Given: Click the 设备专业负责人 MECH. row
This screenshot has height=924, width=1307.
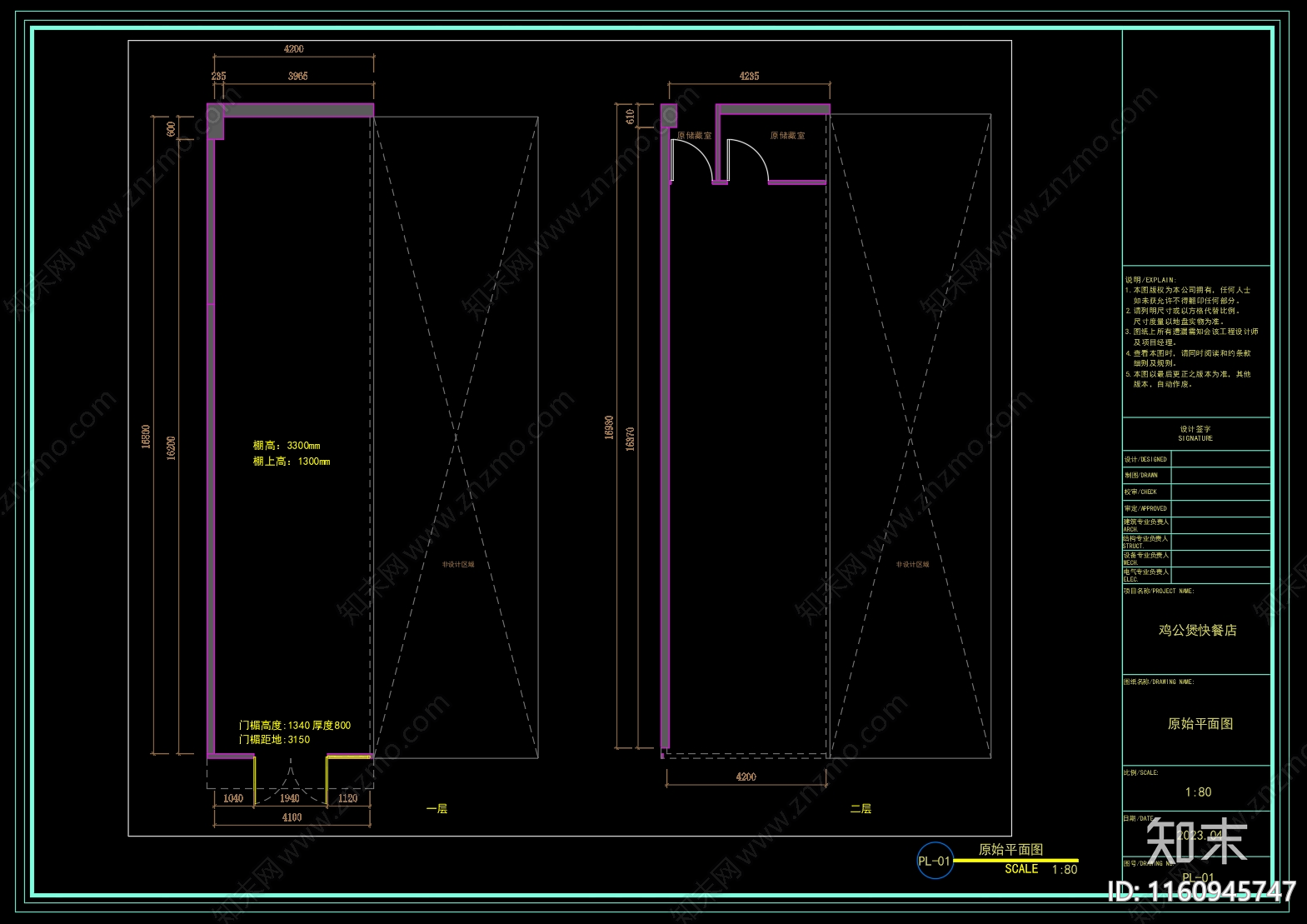Looking at the screenshot, I should [1146, 558].
